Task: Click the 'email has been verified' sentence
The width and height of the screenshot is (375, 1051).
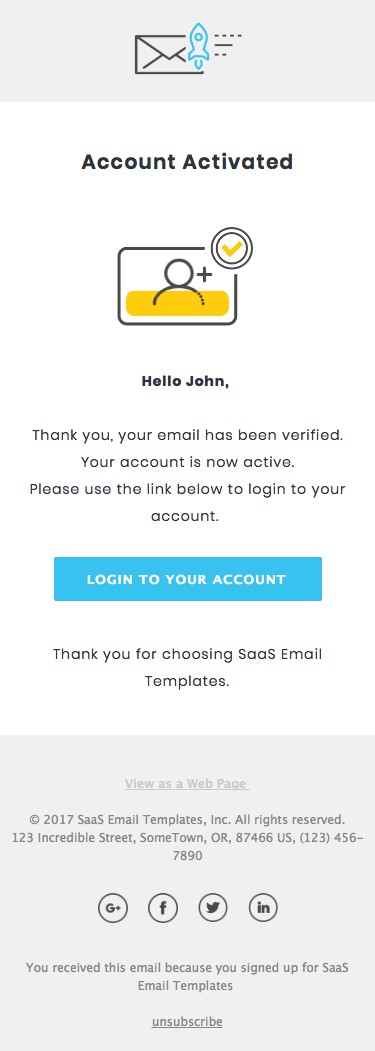Action: [x=187, y=436]
